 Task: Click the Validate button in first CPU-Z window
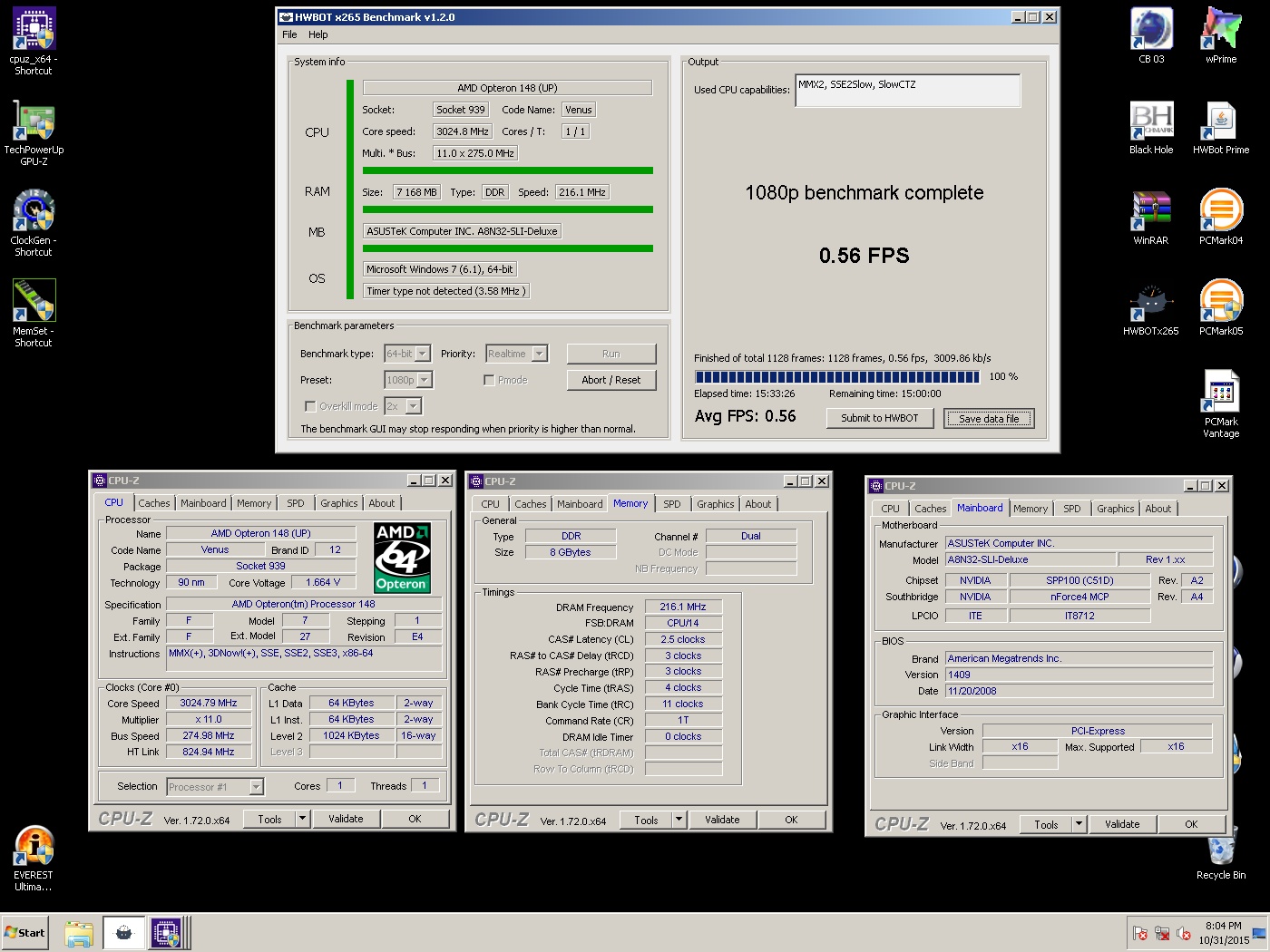click(x=346, y=819)
